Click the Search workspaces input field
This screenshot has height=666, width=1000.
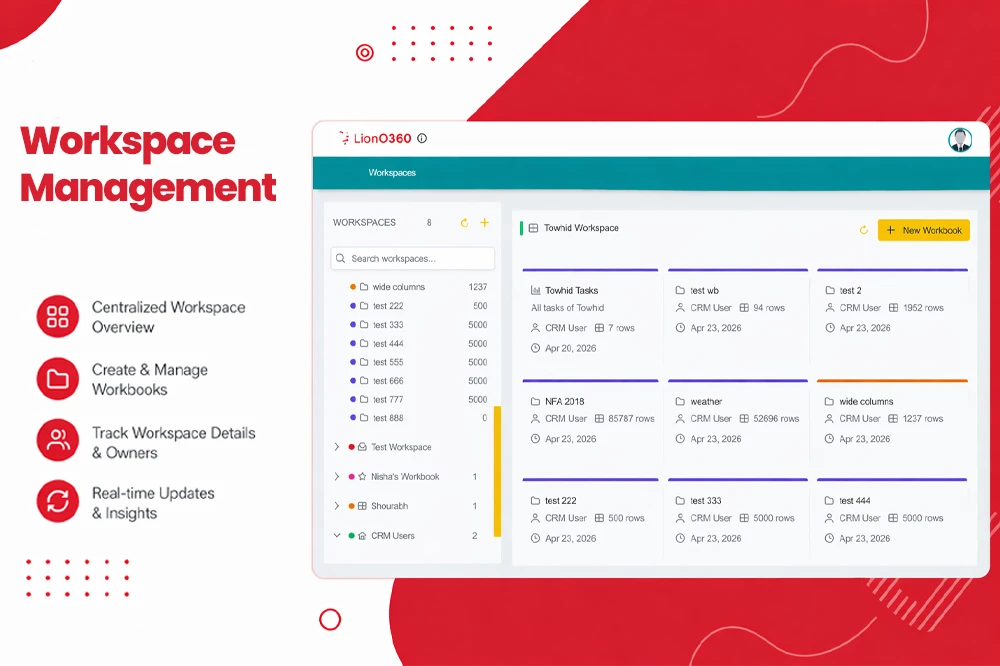[x=412, y=259]
